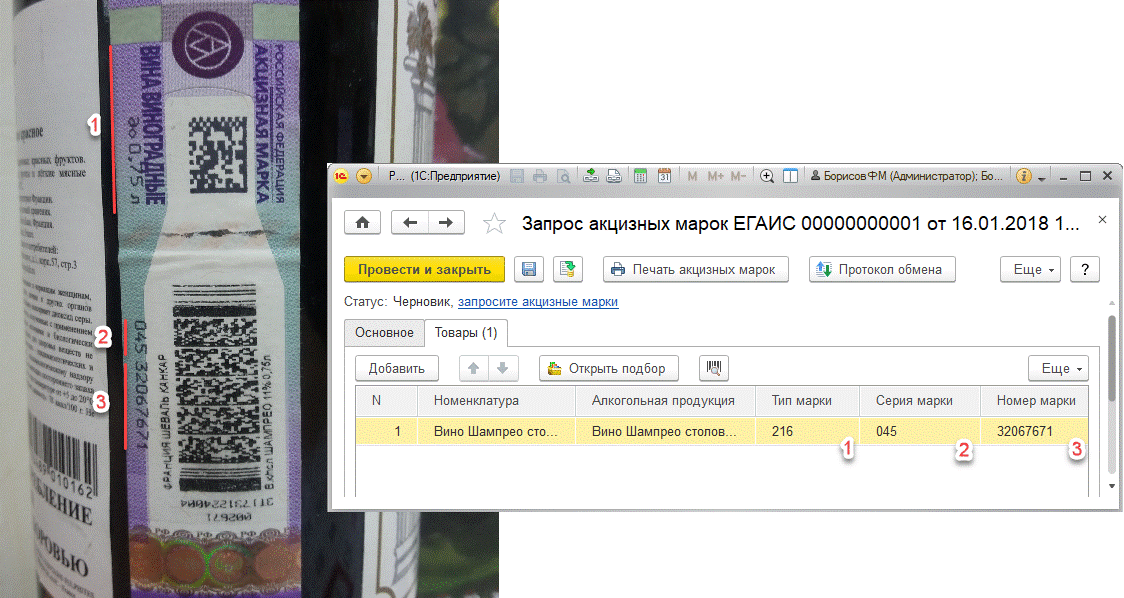Click the post document icon button
The image size is (1124, 598).
coord(568,270)
